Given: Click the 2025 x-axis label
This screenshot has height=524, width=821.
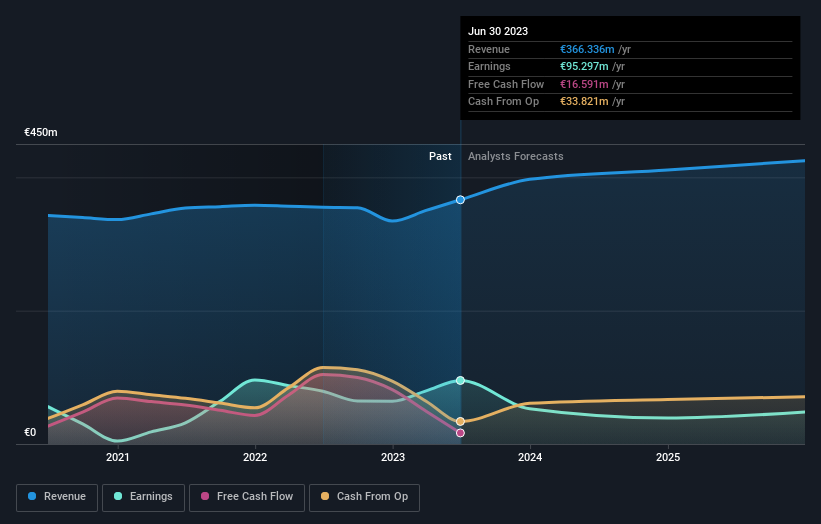Looking at the screenshot, I should pos(668,458).
